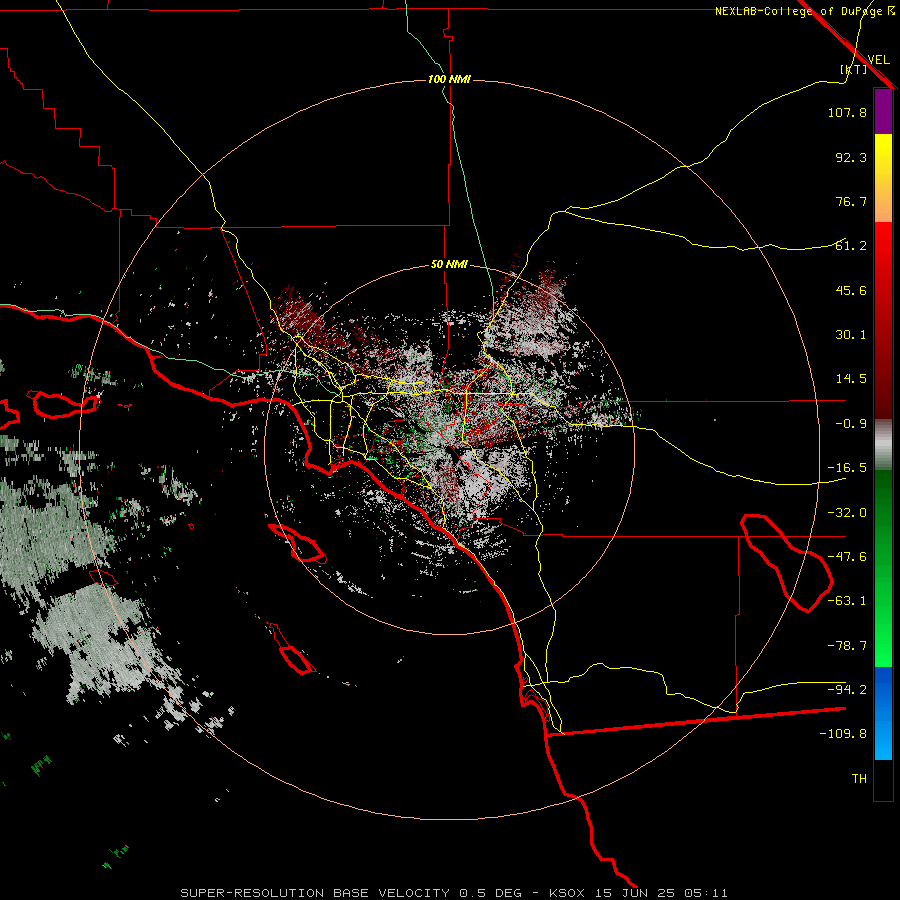Select the -0.9 velocity scale value
Viewport: 900px width, 900px height.
click(x=851, y=424)
